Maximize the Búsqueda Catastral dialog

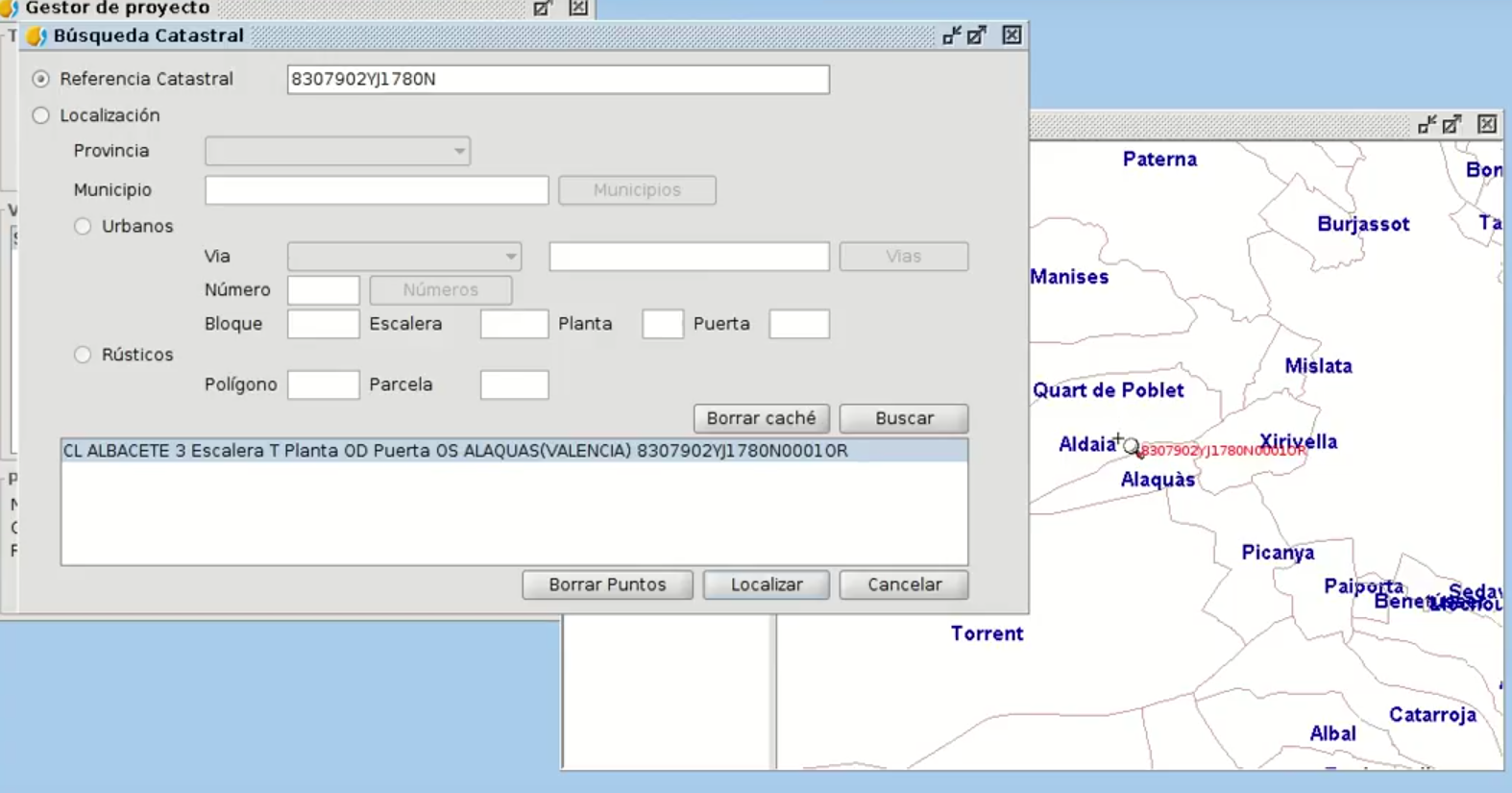[x=977, y=36]
